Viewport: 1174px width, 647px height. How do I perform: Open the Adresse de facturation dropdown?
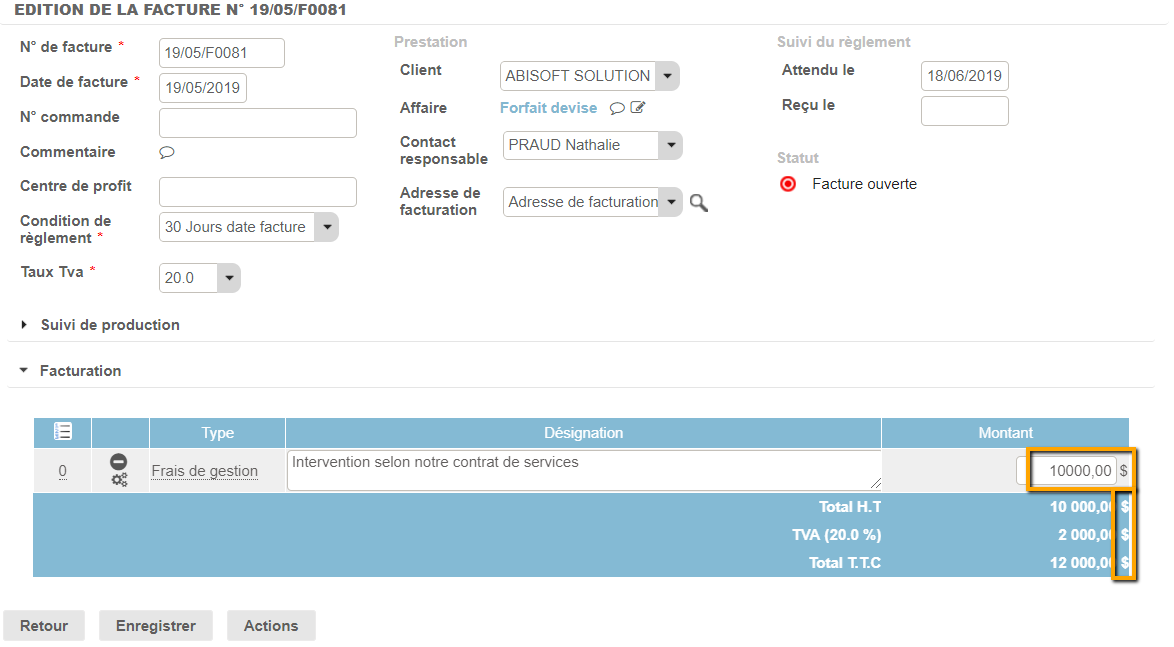click(x=671, y=202)
